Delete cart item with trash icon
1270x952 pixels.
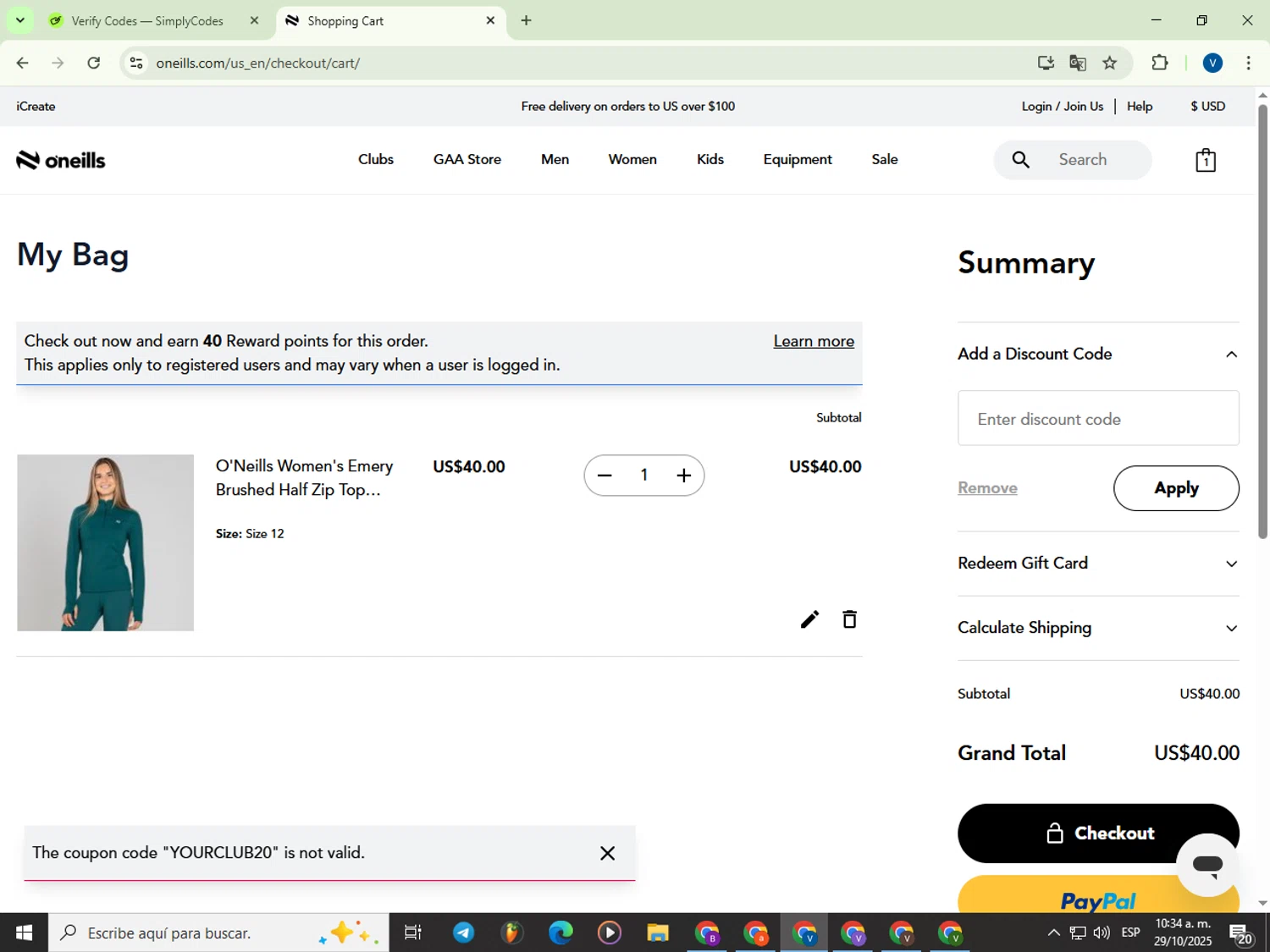tap(849, 619)
